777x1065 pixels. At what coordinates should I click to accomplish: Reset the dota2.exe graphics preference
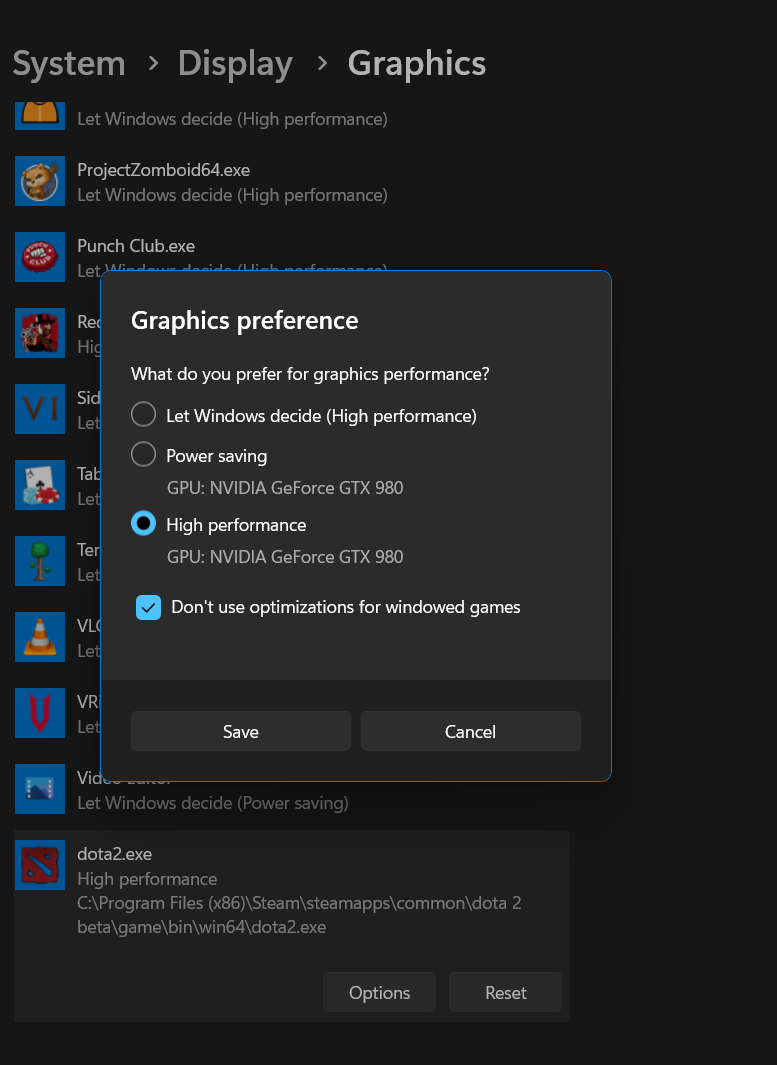[x=505, y=992]
